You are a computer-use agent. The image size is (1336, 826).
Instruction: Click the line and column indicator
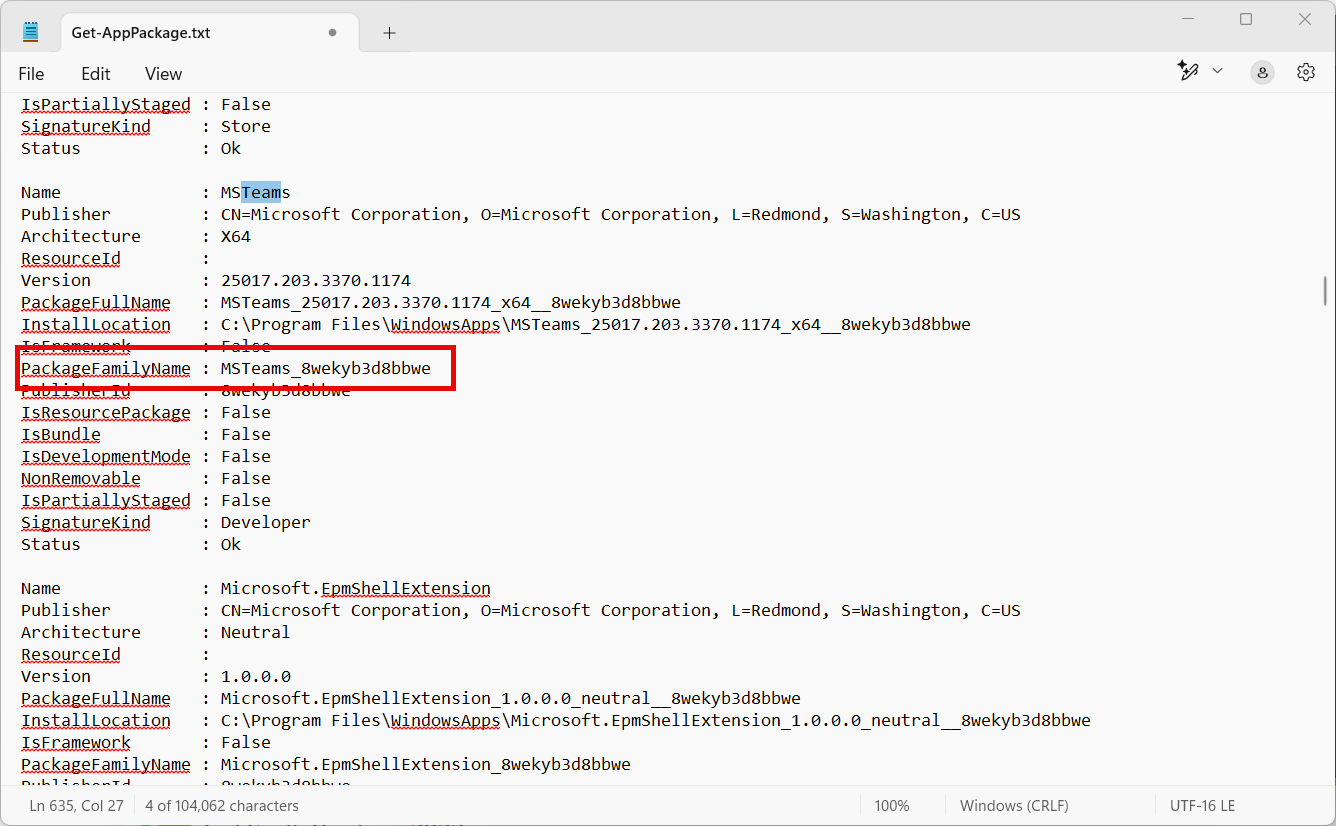[x=76, y=805]
